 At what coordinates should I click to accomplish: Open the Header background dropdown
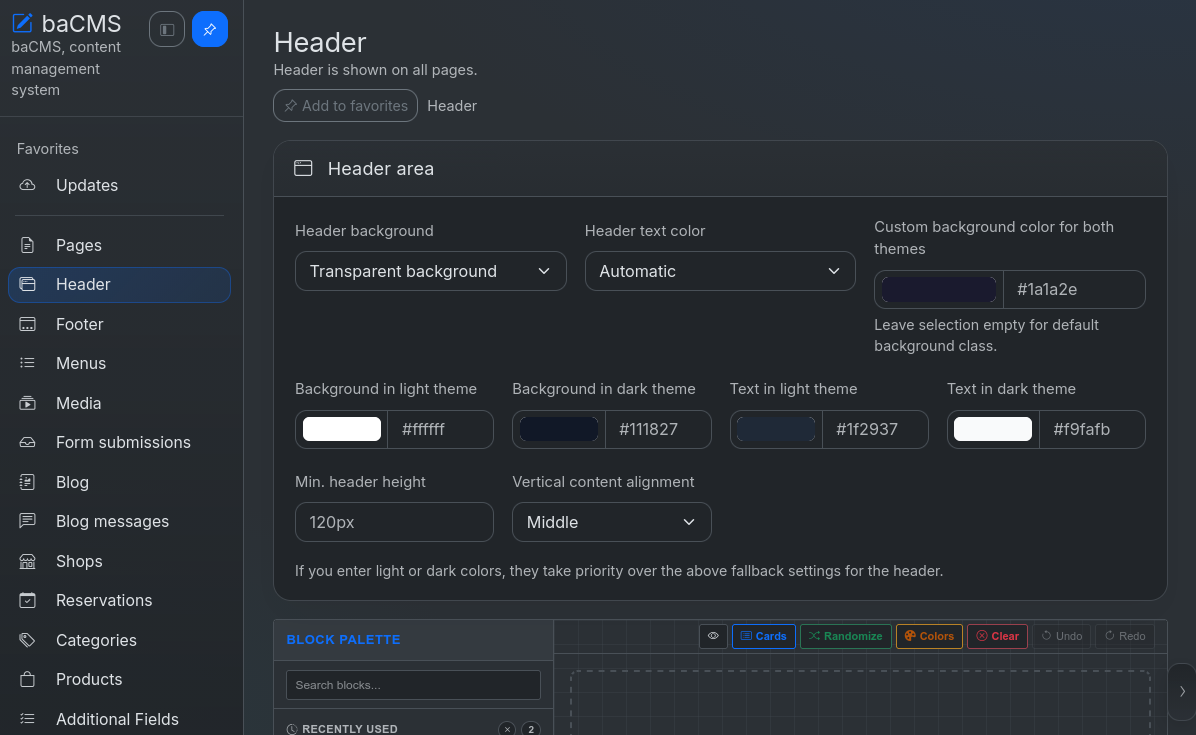(x=430, y=271)
